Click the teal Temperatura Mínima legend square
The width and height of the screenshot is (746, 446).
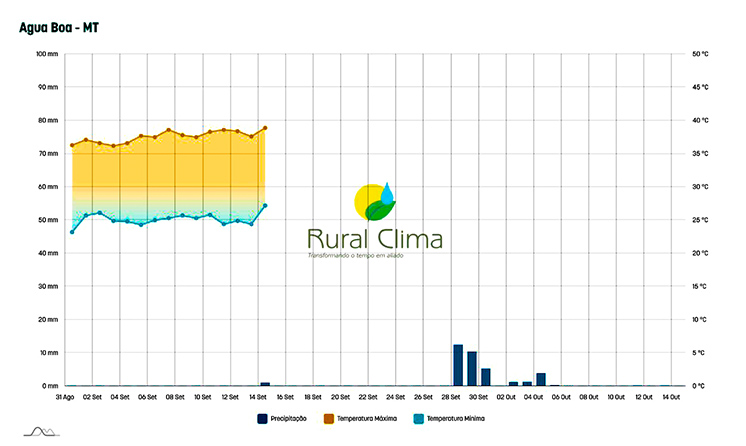click(420, 418)
